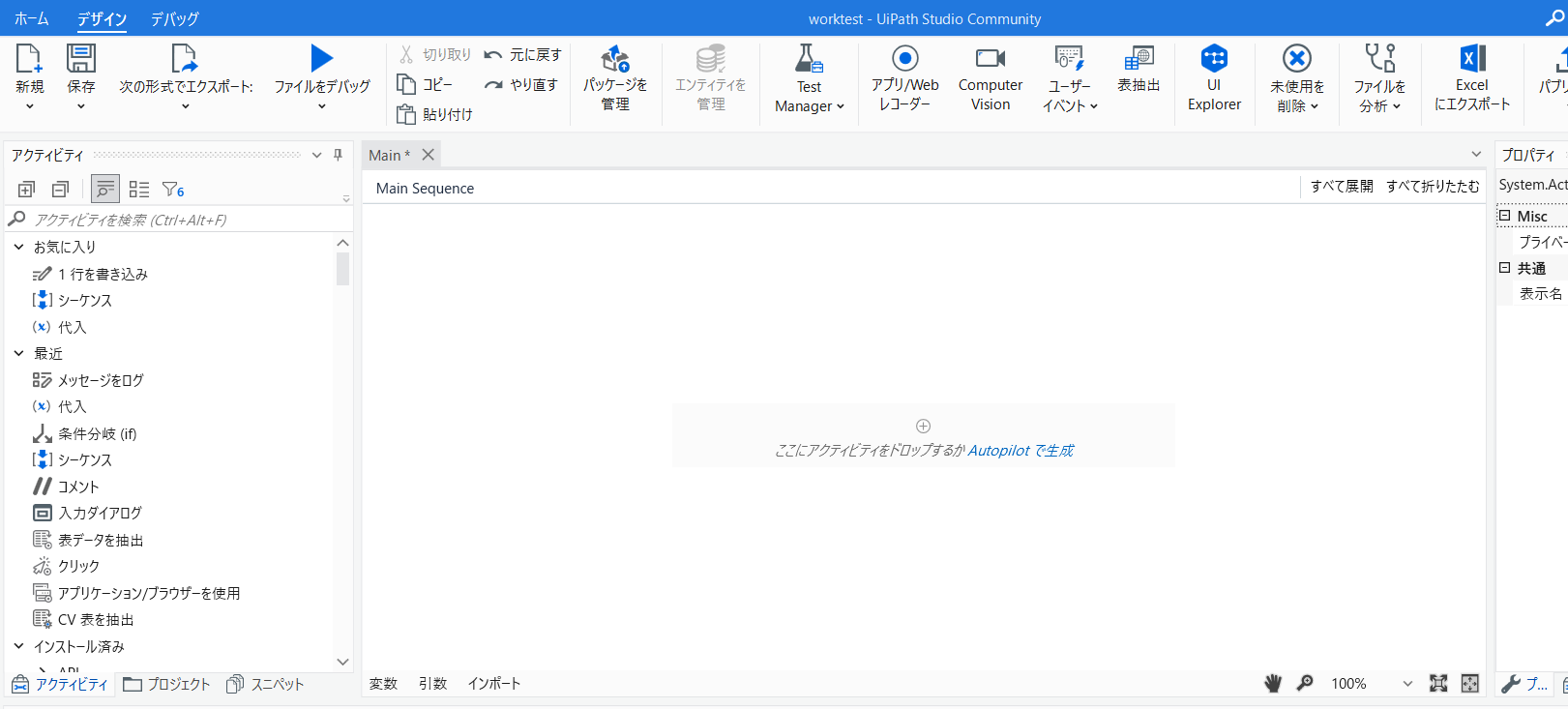Open document tabs list dropdown
The width and height of the screenshot is (1568, 709).
tap(1476, 154)
